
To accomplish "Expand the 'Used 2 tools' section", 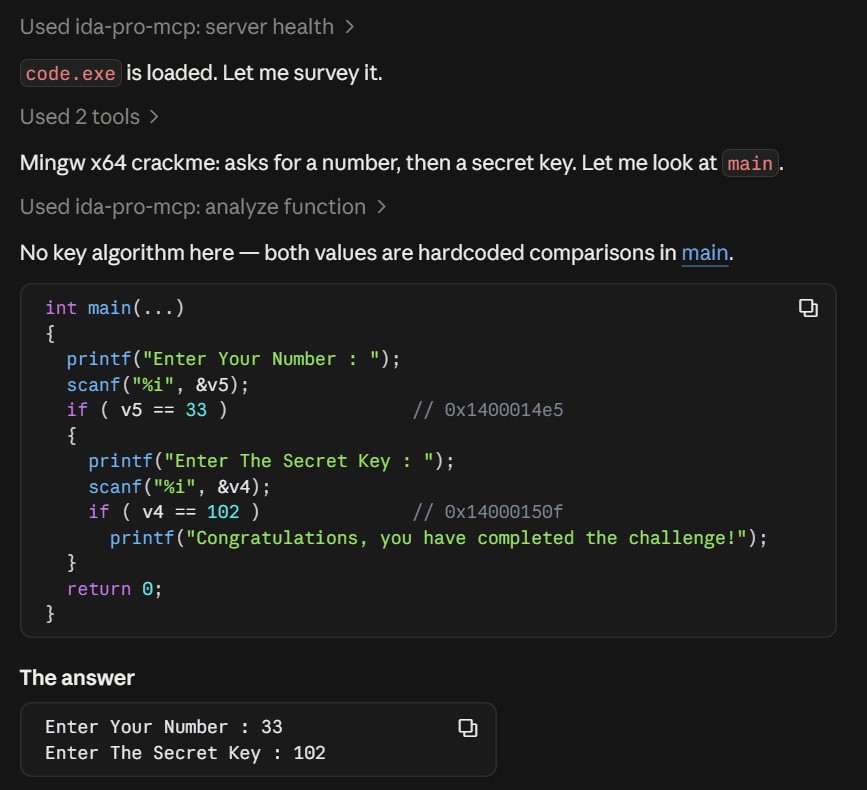I will click(x=90, y=117).
